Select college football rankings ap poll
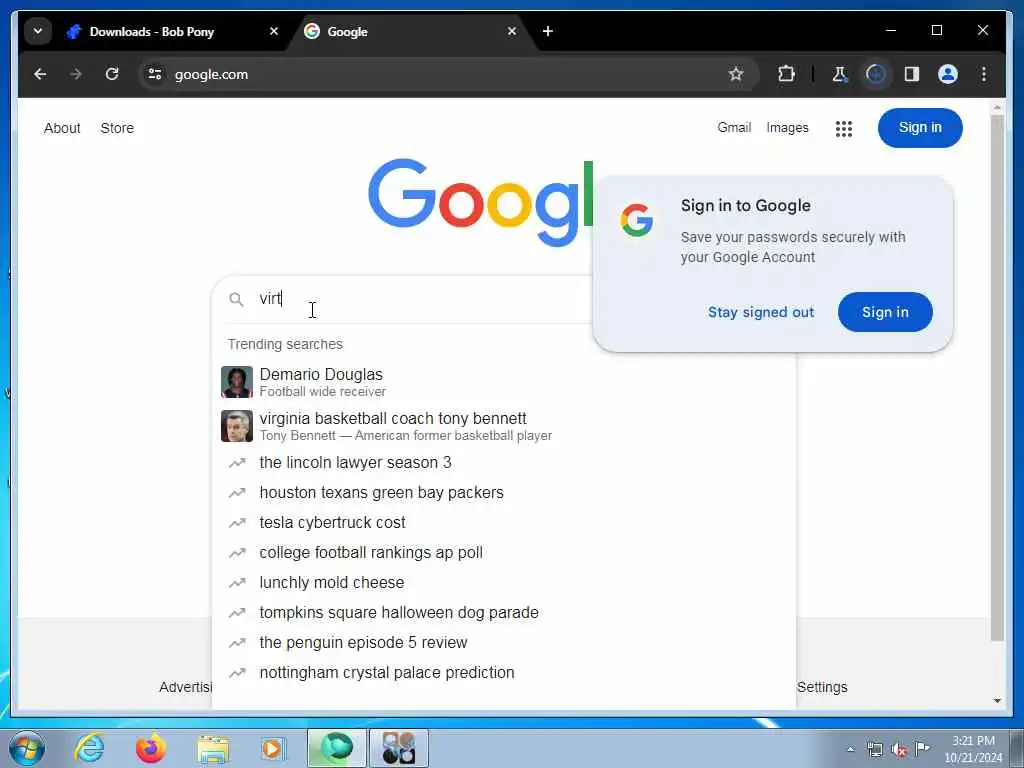 tap(503, 552)
